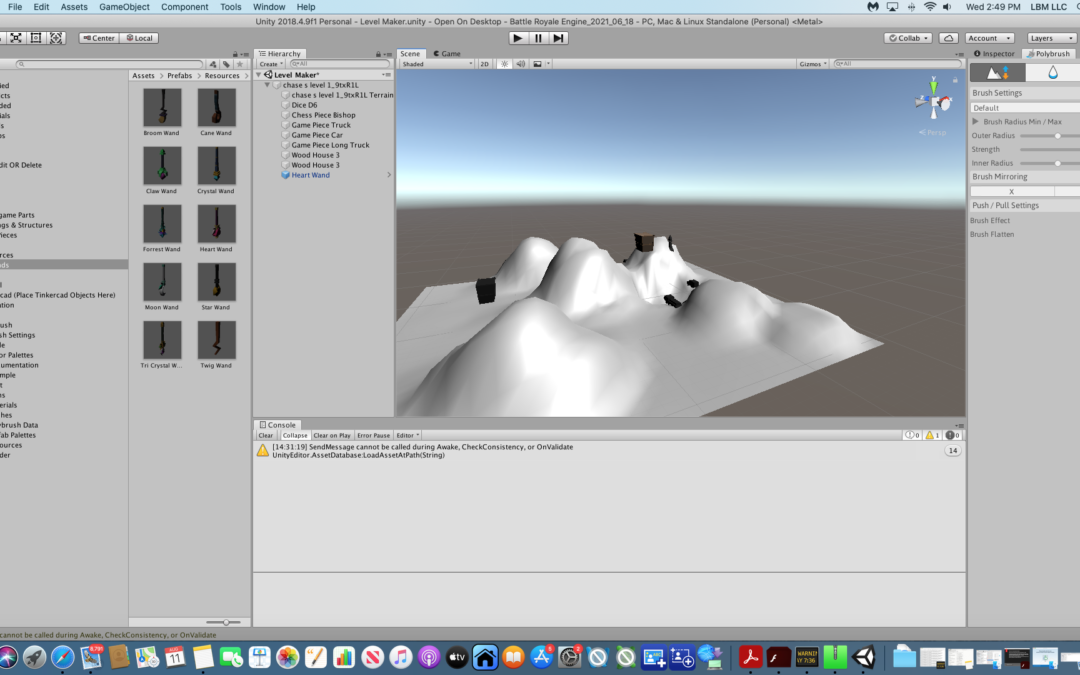Open the Gizmos dropdown
The height and width of the screenshot is (675, 1080).
813,63
